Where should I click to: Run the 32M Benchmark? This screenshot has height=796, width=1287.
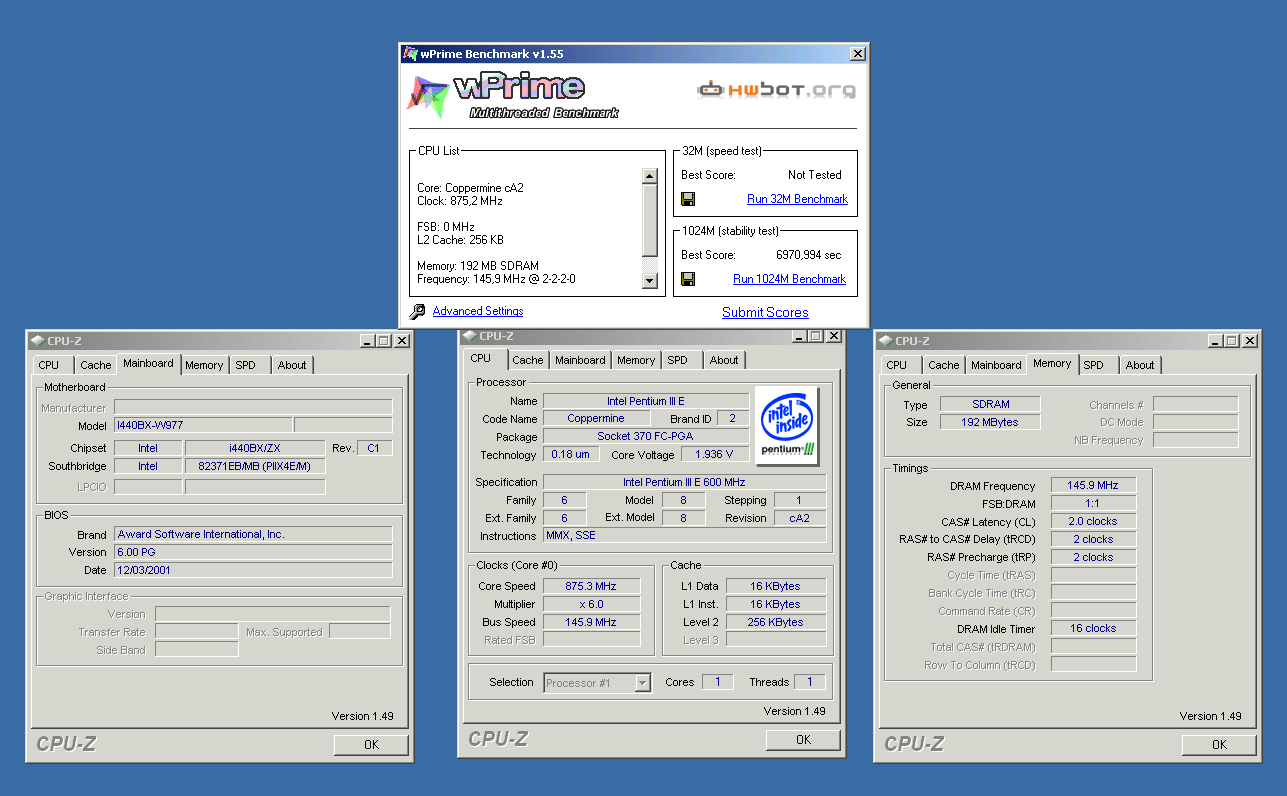click(797, 199)
